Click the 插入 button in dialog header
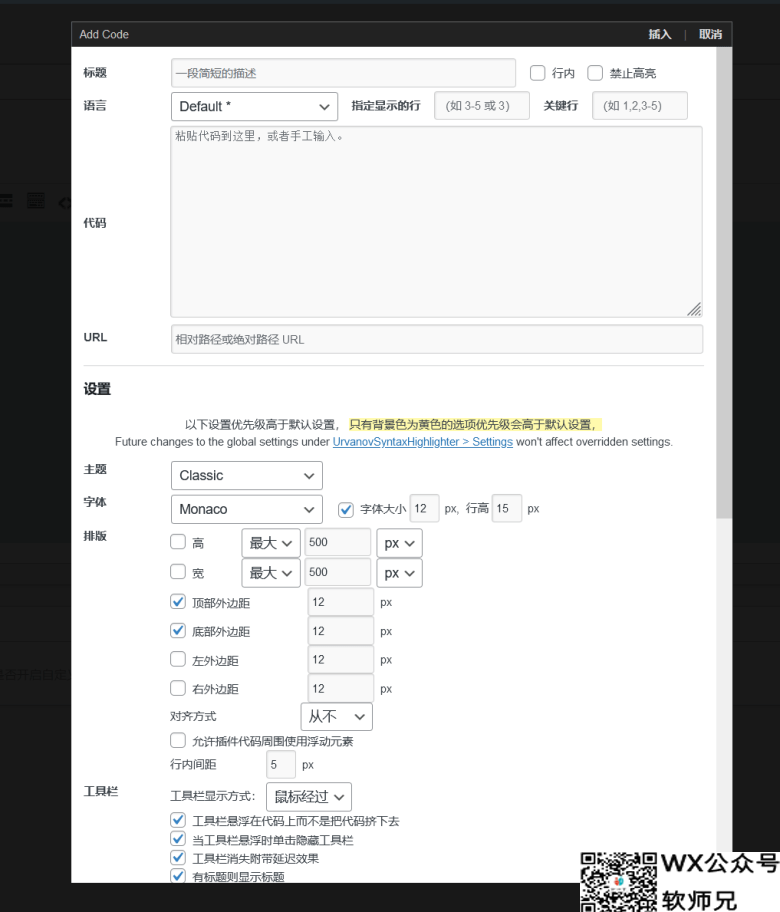Viewport: 780px width, 912px height. (x=660, y=34)
